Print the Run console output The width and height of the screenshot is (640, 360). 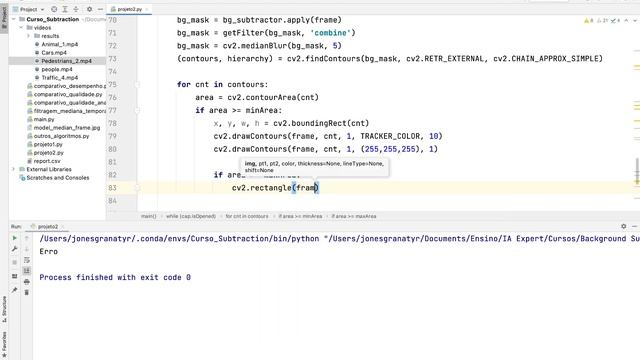(x=27, y=282)
